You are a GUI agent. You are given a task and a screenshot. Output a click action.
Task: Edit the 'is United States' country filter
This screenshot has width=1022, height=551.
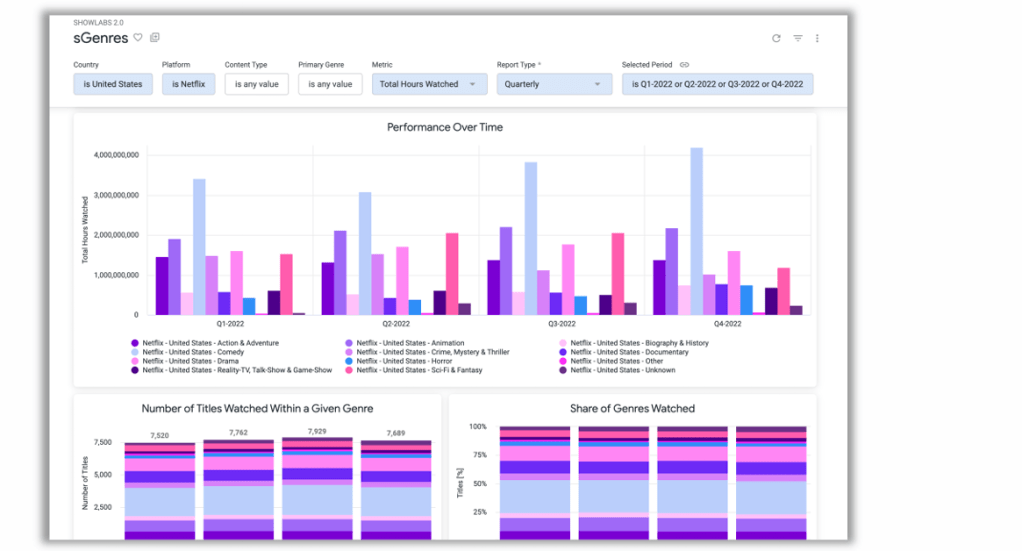[x=113, y=84]
